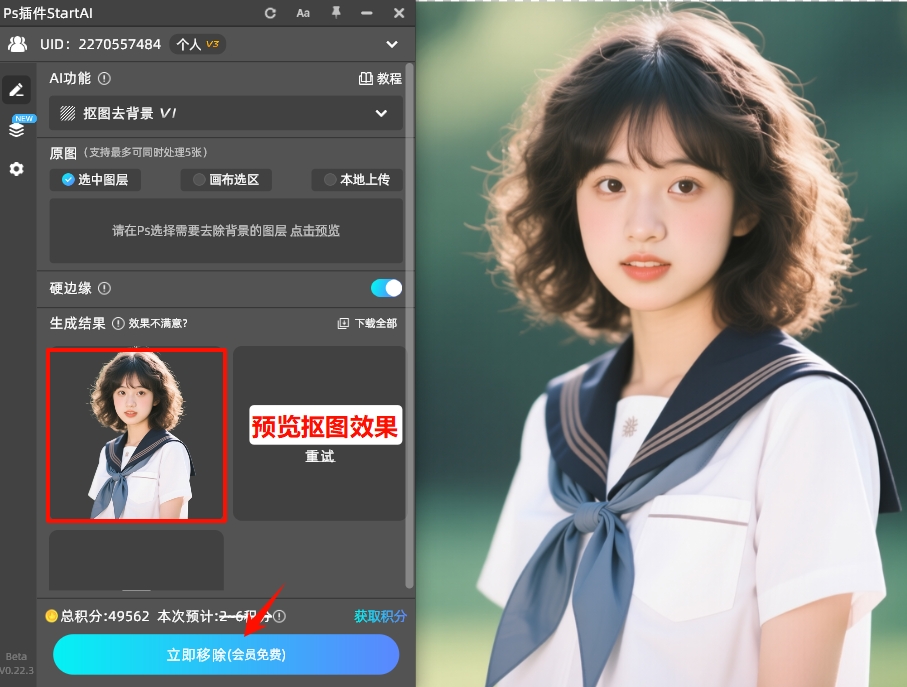This screenshot has width=907, height=687.
Task: Expand the 抠图去背景 V1 function dropdown
Action: pyautogui.click(x=381, y=113)
